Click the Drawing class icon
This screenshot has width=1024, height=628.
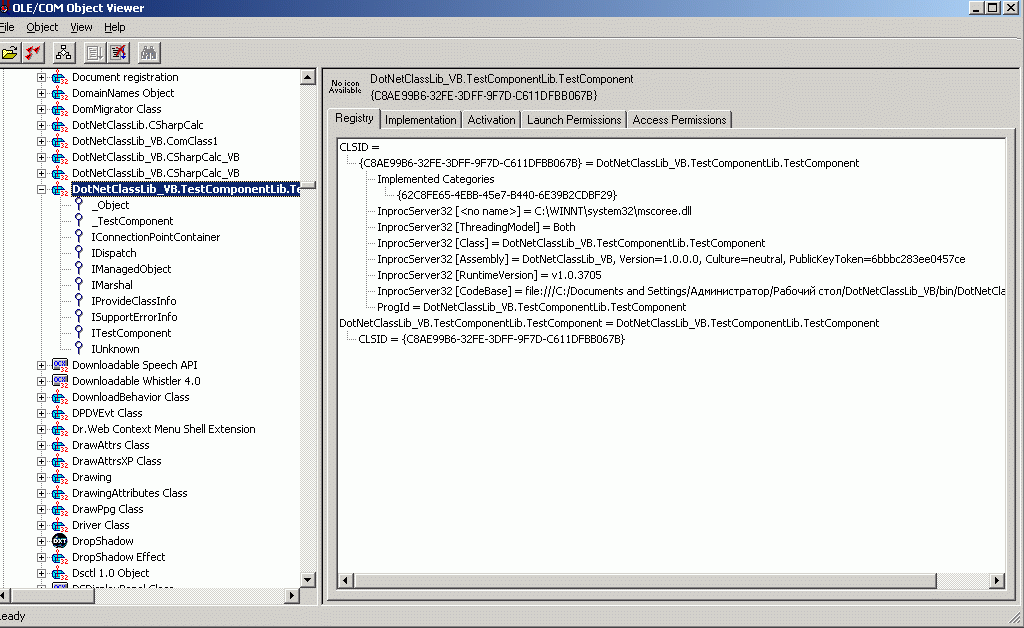coord(59,477)
